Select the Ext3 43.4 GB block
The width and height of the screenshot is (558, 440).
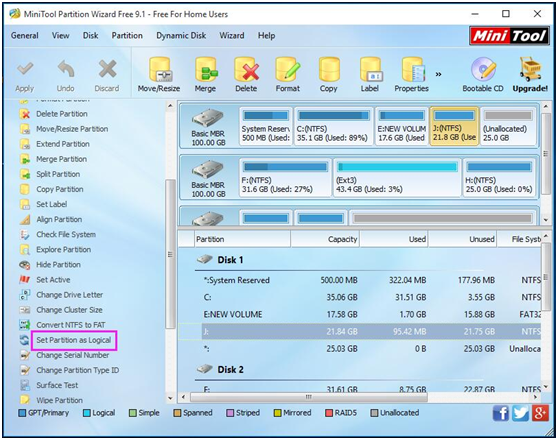click(397, 178)
